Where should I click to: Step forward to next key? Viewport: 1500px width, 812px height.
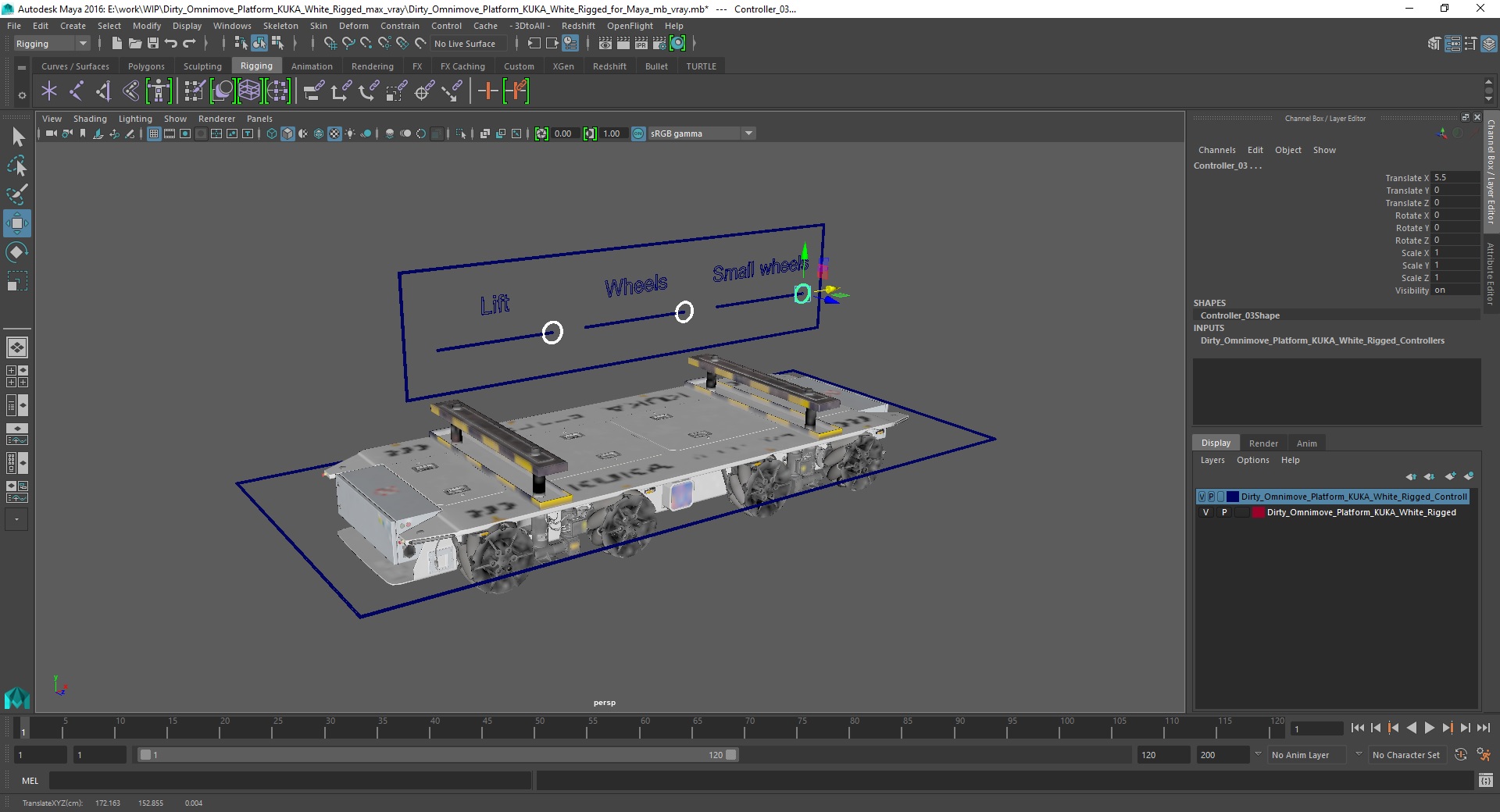point(1447,728)
